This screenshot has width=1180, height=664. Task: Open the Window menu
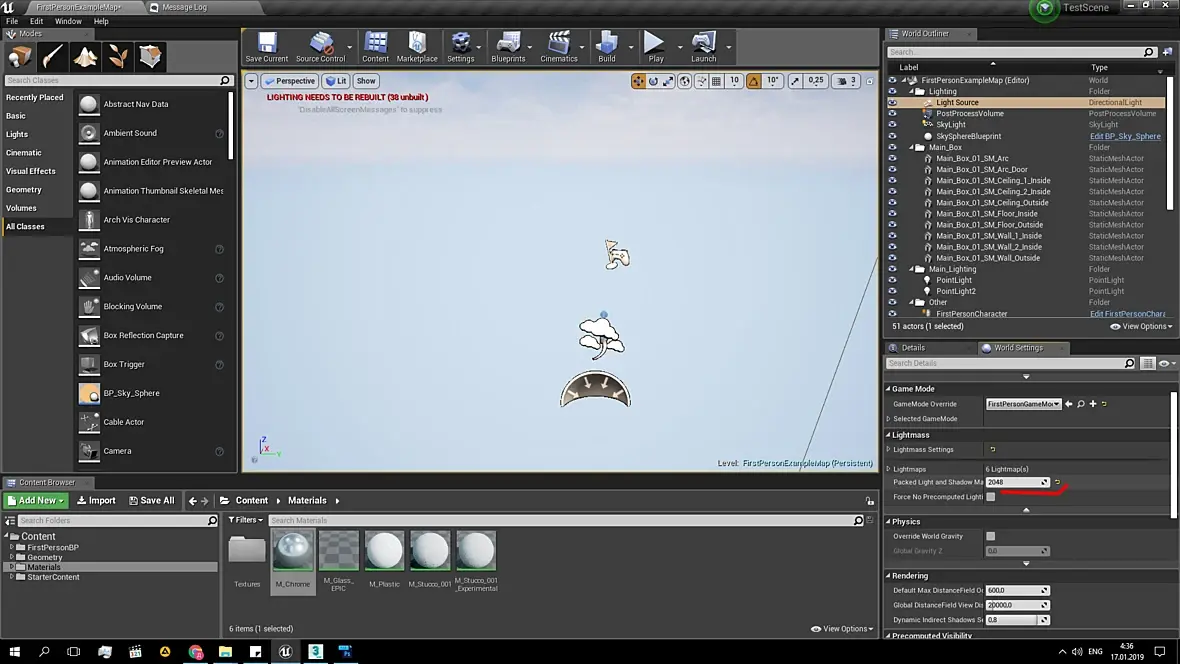click(x=68, y=21)
